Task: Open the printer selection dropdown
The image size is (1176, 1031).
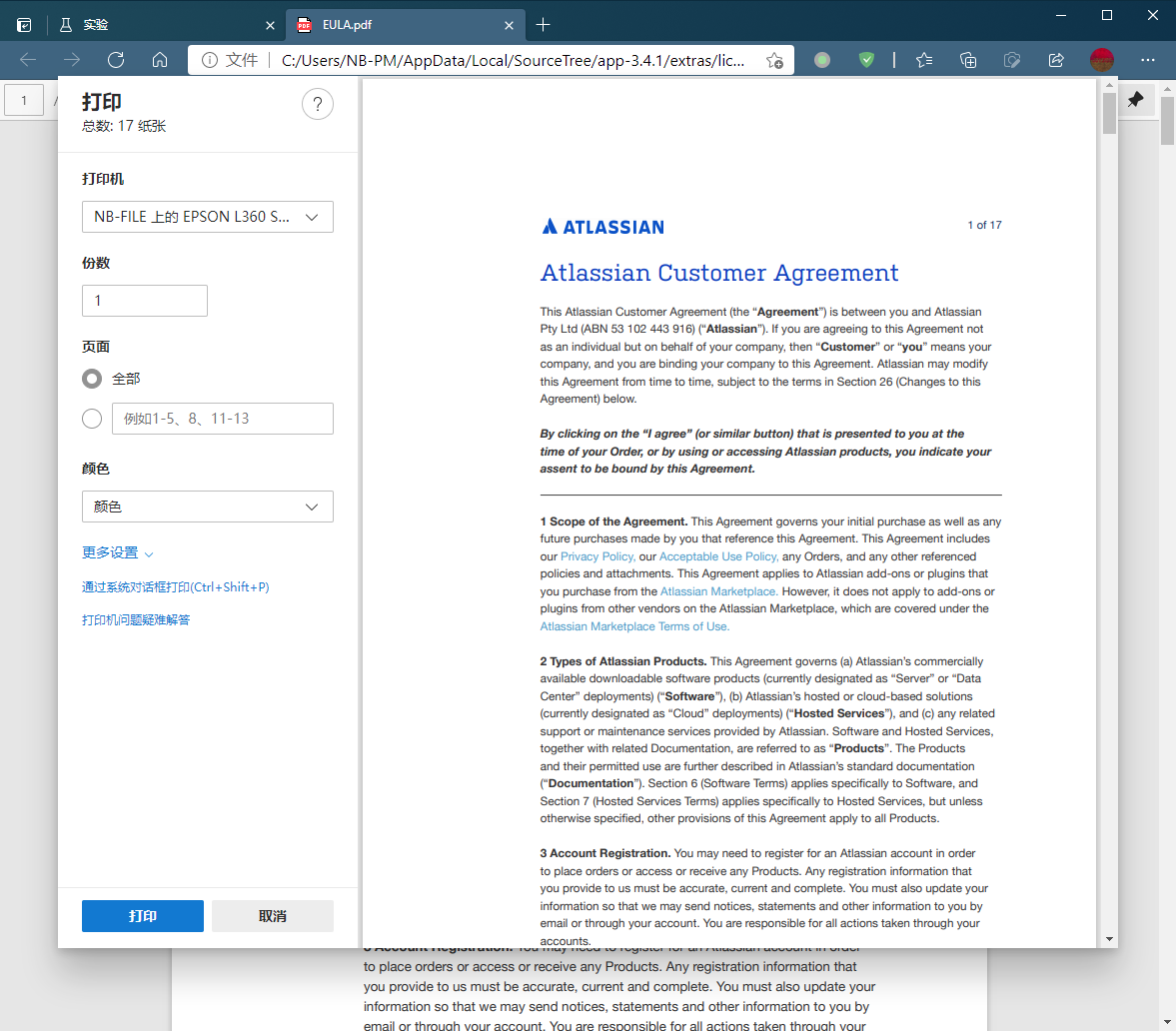Action: click(208, 217)
